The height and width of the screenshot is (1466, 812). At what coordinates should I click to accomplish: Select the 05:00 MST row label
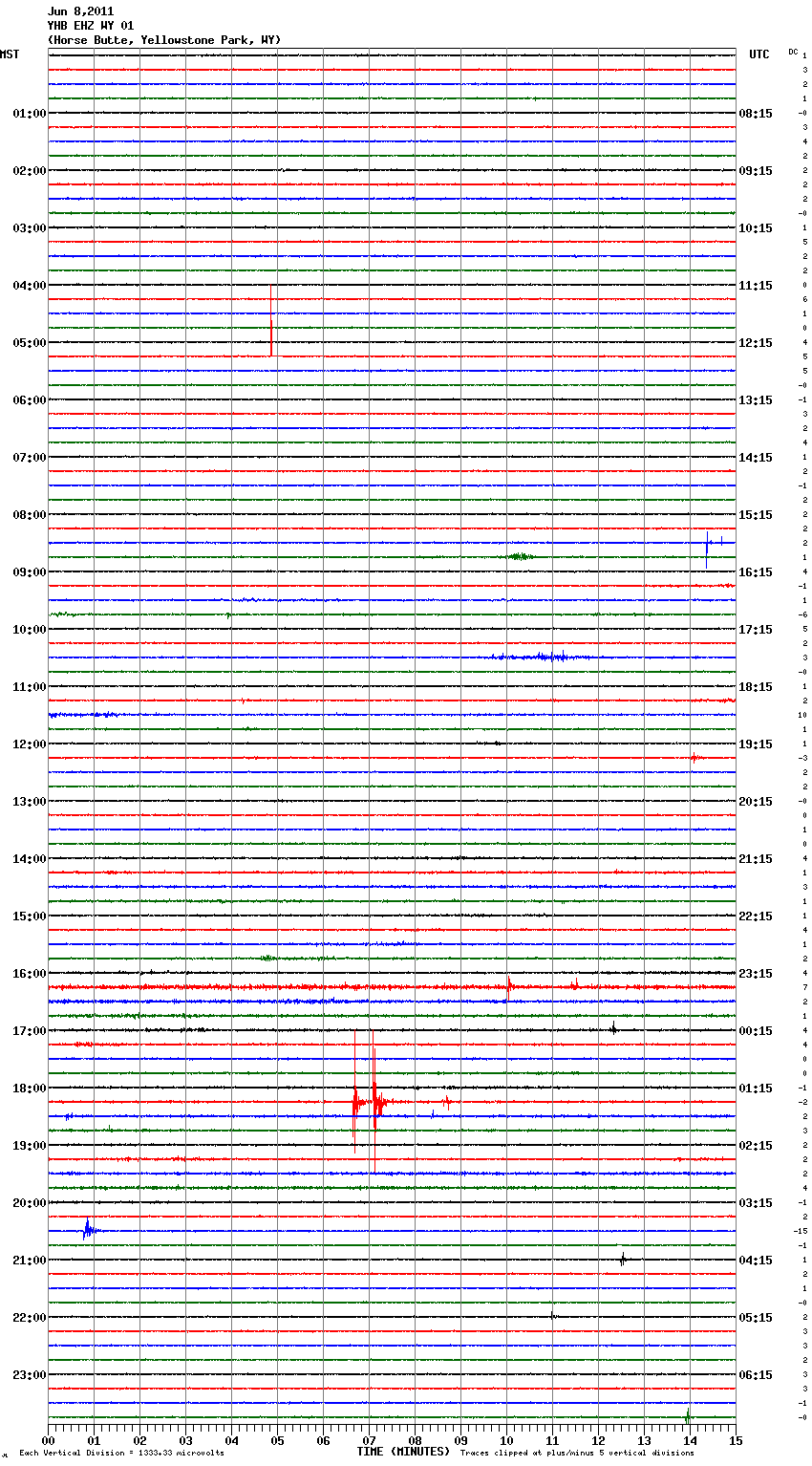pos(30,343)
